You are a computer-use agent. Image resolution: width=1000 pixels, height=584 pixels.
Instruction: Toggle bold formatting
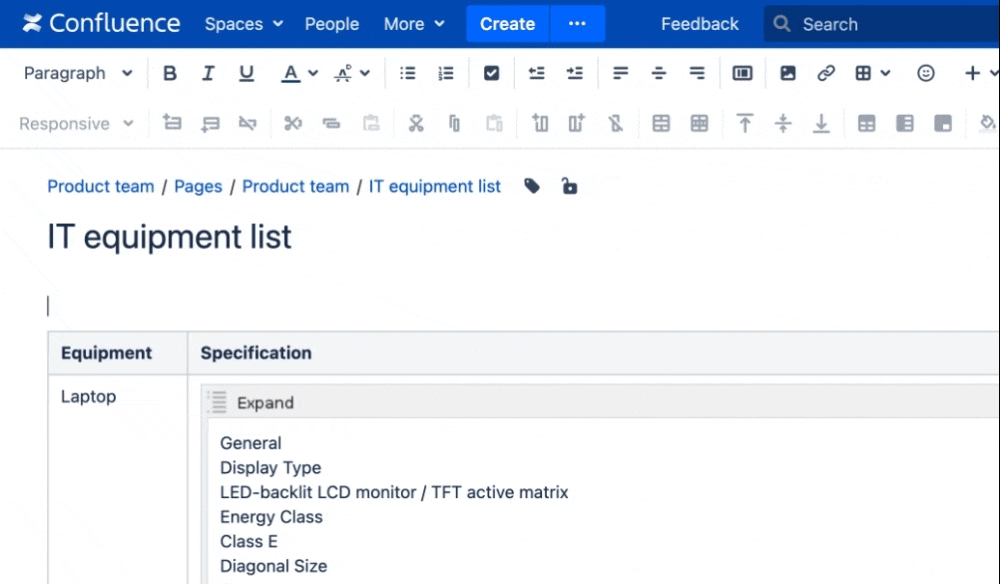170,73
